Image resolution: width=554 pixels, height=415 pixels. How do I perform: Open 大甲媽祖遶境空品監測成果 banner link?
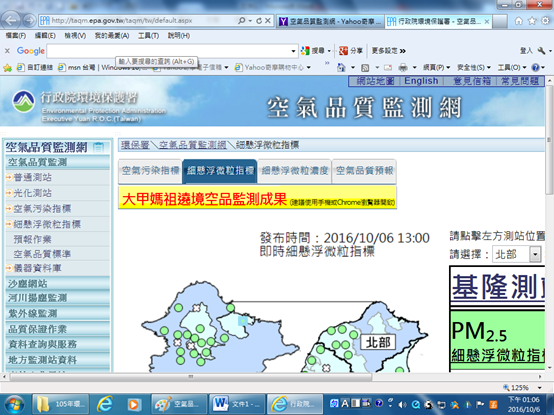205,200
